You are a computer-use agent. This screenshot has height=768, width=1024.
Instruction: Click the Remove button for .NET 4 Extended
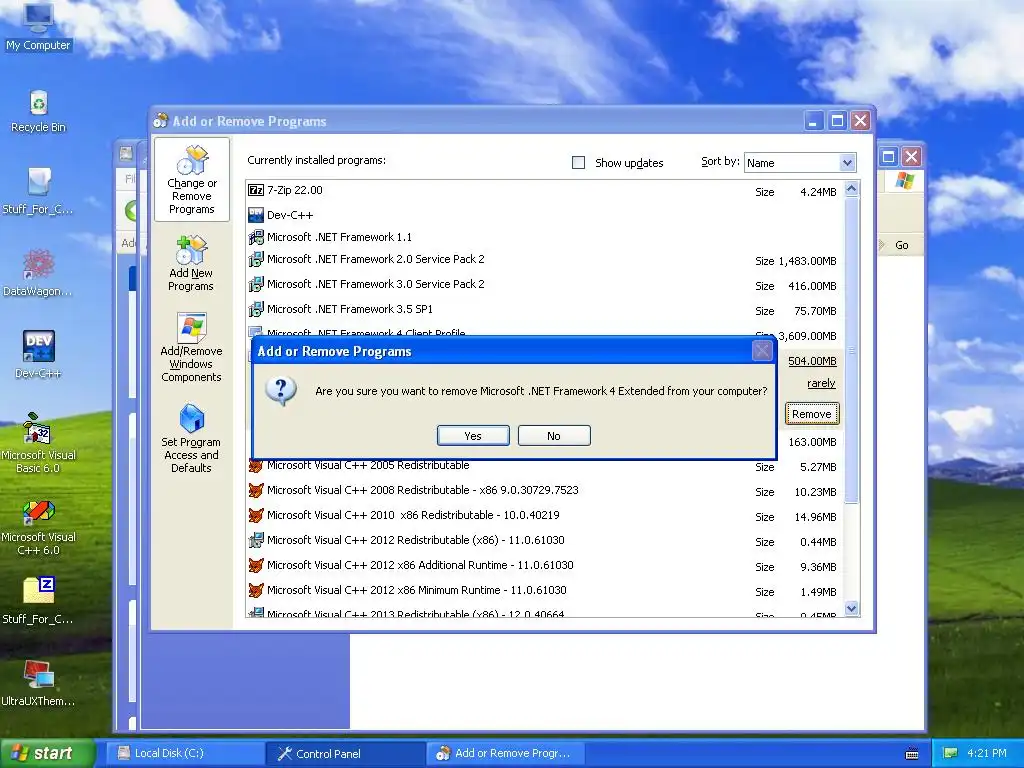(812, 414)
